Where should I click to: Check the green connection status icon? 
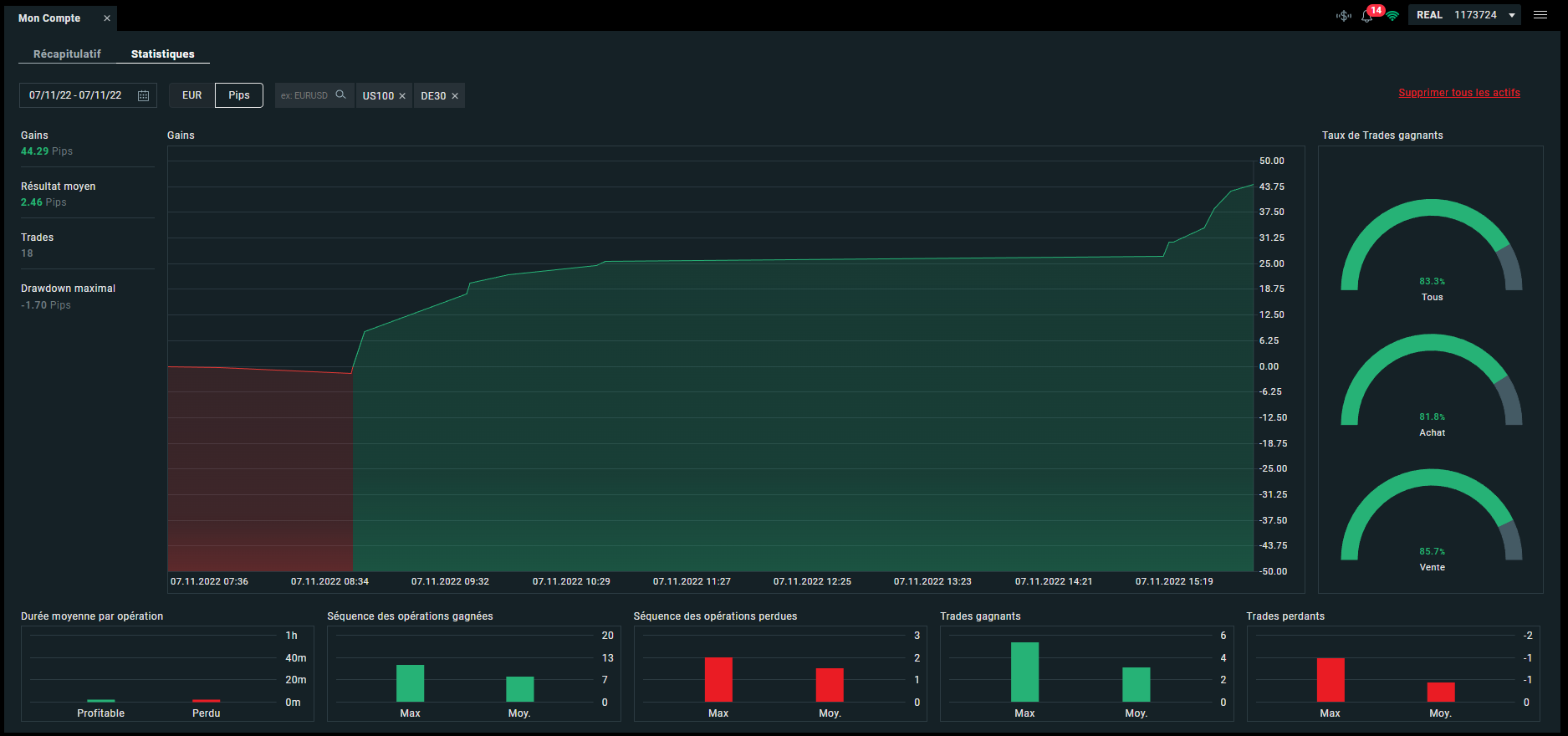[1392, 16]
